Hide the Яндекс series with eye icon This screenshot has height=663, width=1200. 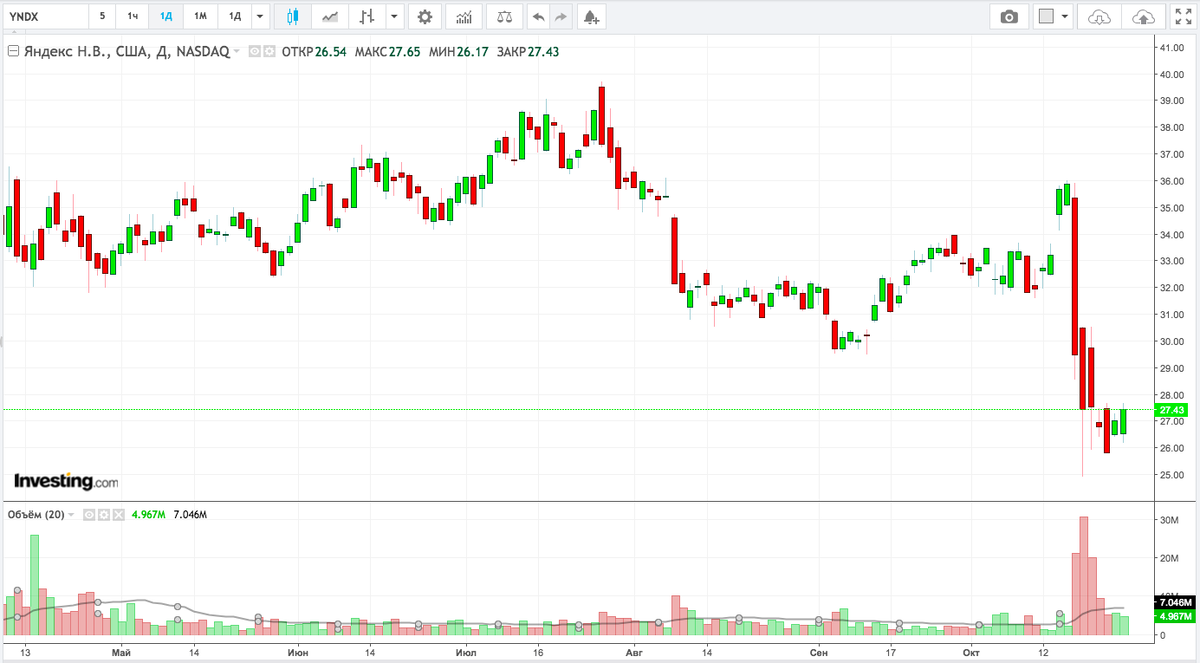(x=255, y=50)
